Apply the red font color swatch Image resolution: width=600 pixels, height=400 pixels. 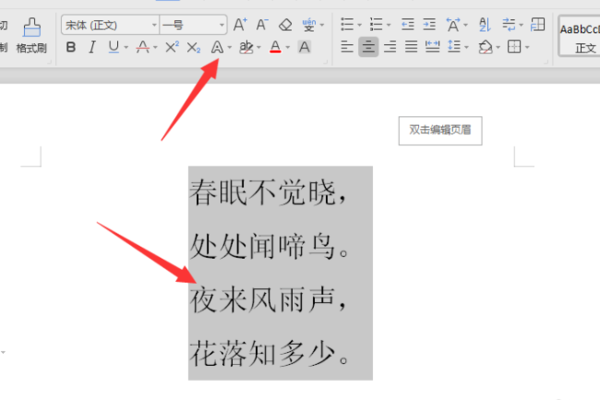[x=276, y=47]
